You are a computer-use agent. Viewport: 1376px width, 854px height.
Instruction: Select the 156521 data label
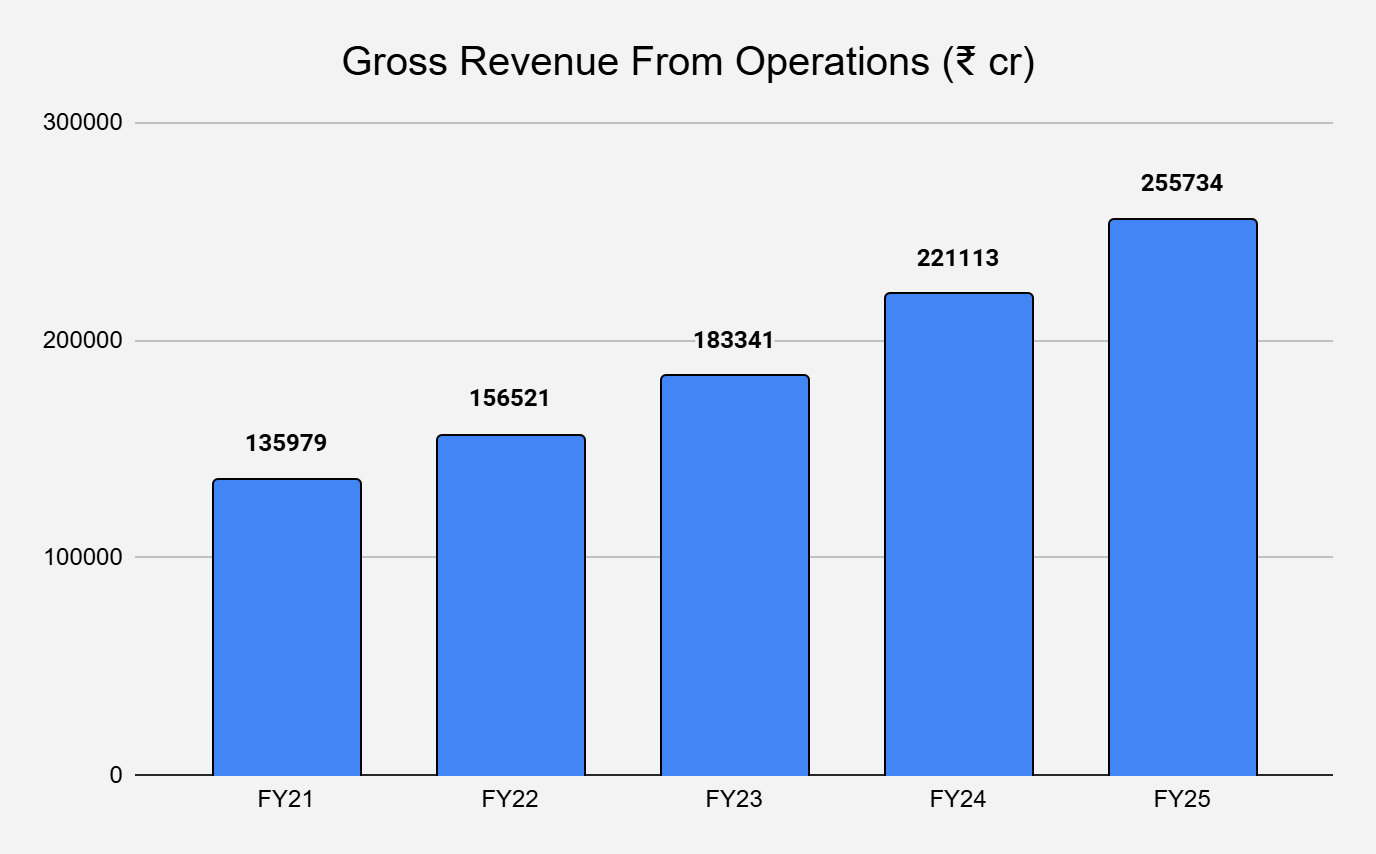(x=510, y=399)
